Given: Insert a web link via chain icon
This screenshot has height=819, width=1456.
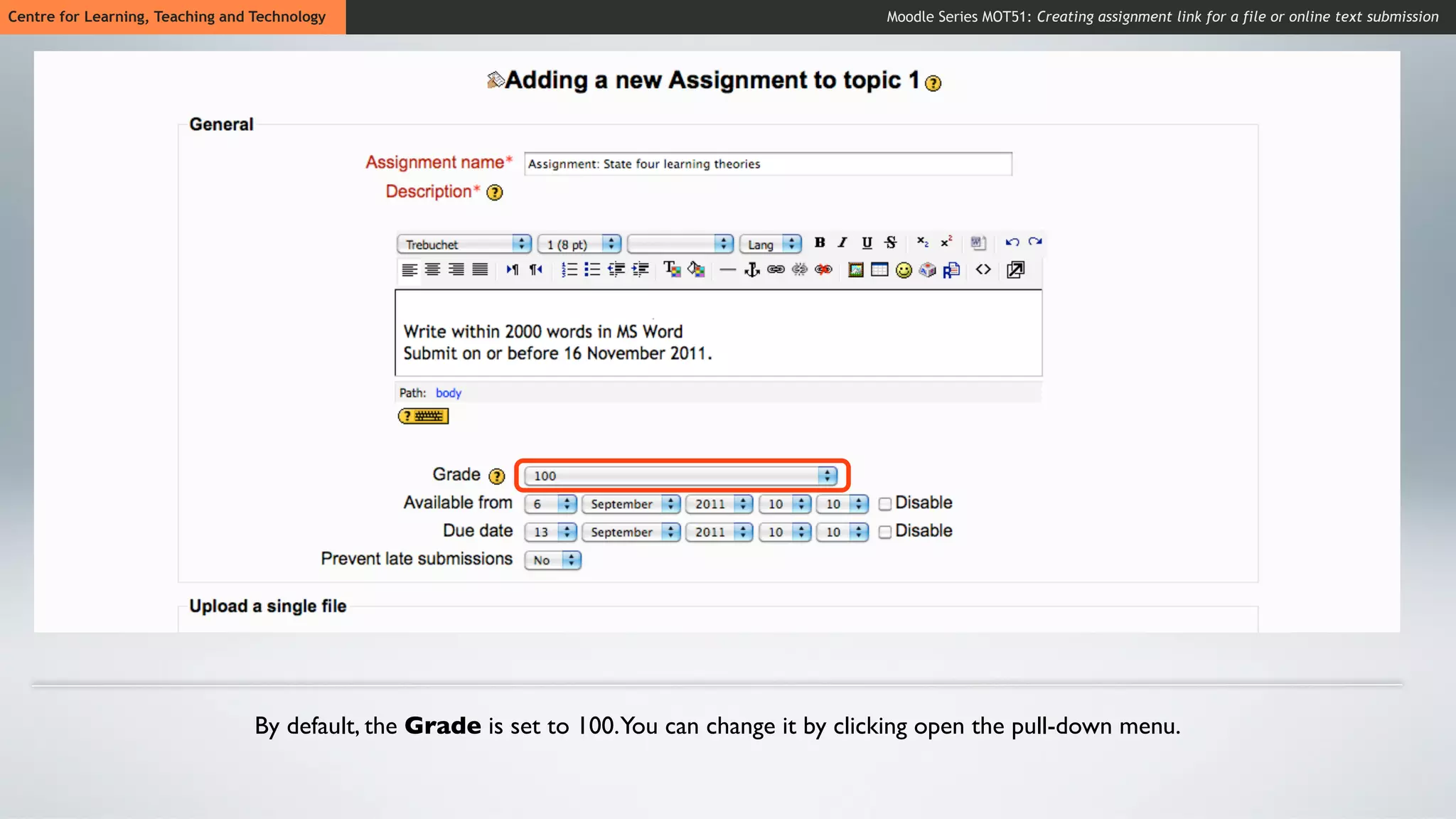Looking at the screenshot, I should pyautogui.click(x=776, y=269).
